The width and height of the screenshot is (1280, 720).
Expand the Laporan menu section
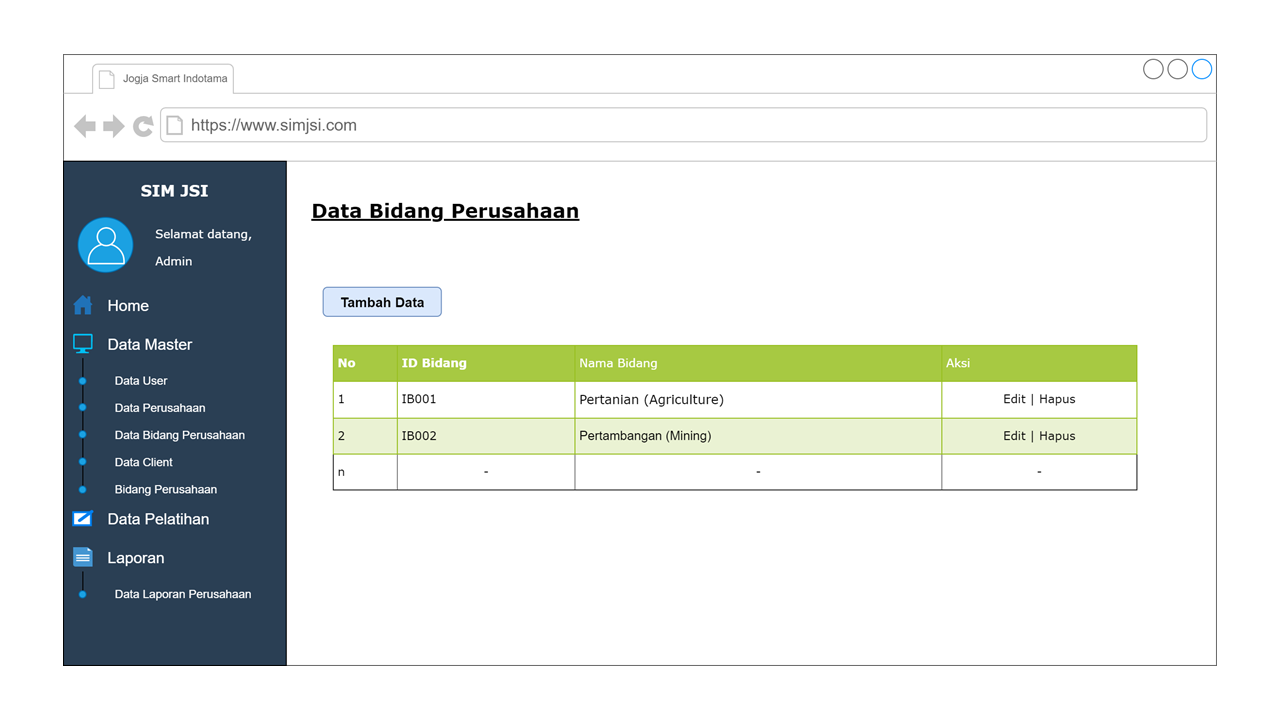point(135,558)
